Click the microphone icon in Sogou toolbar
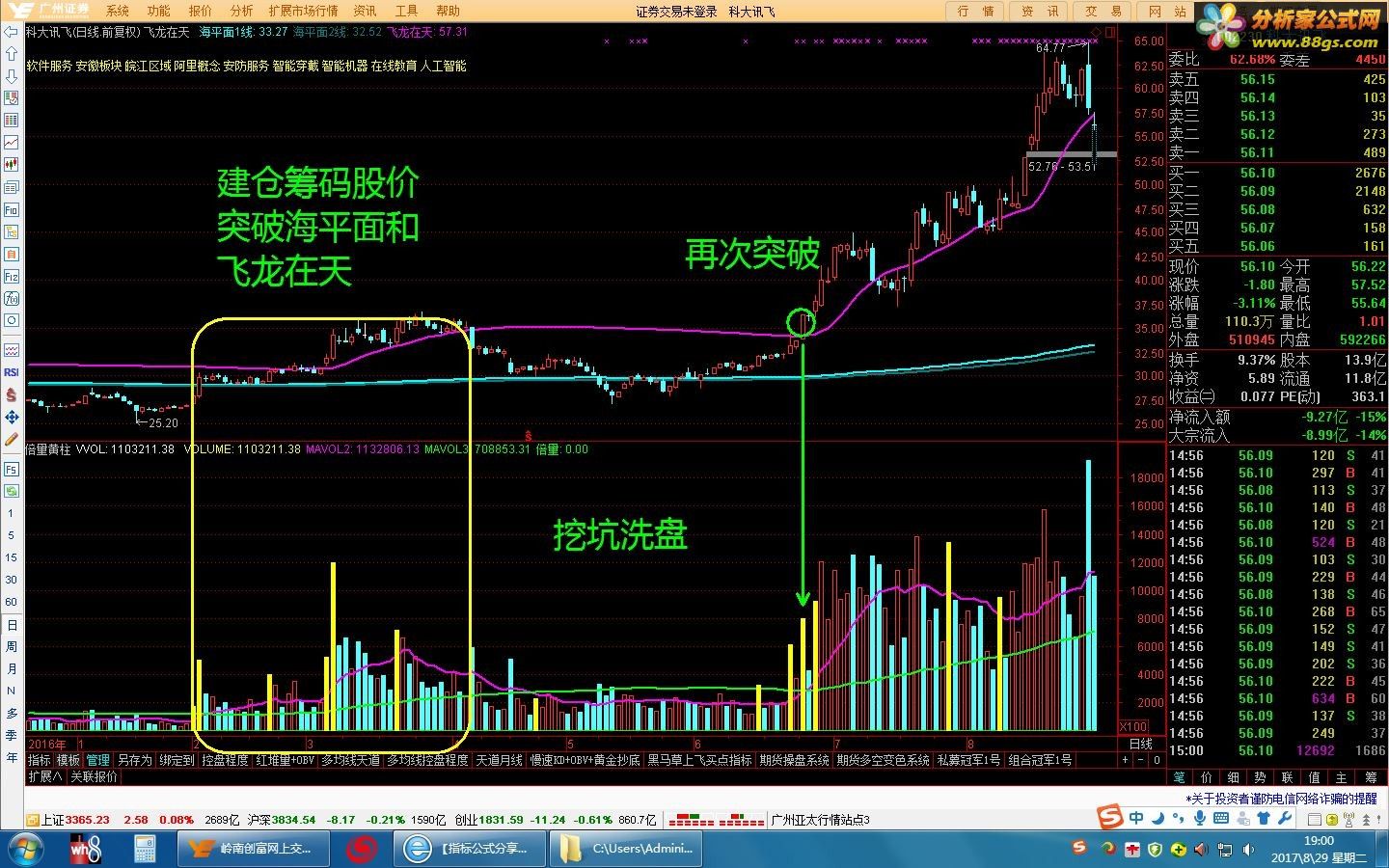 pyautogui.click(x=1199, y=818)
